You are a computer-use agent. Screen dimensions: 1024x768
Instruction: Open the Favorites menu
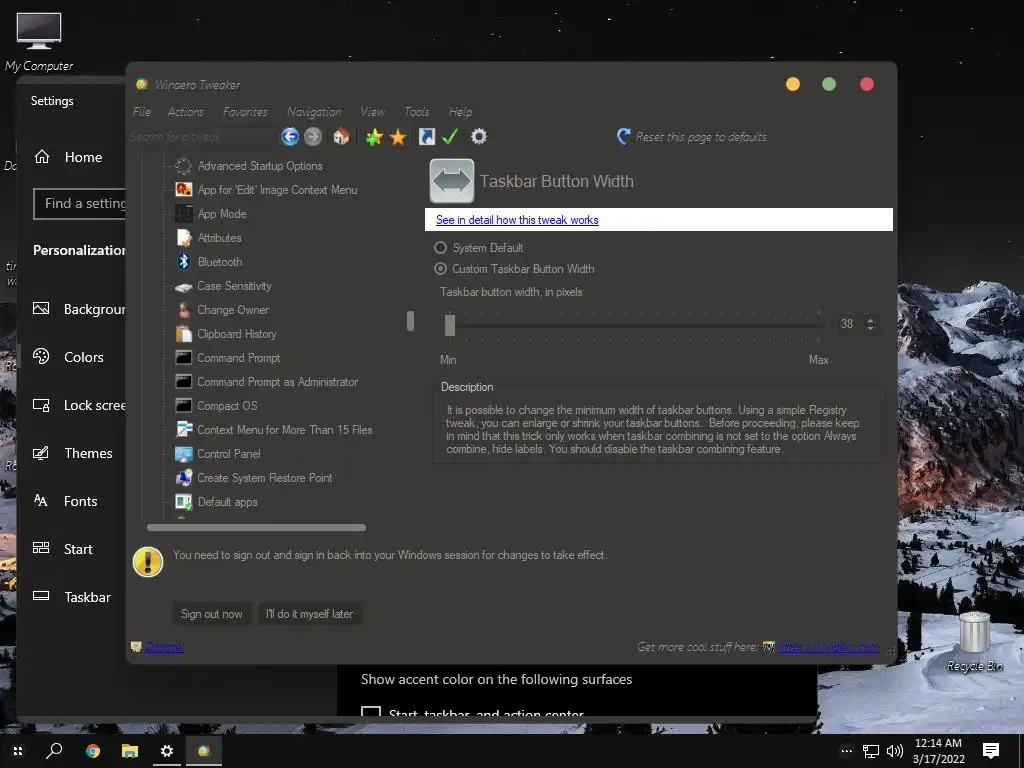click(245, 112)
